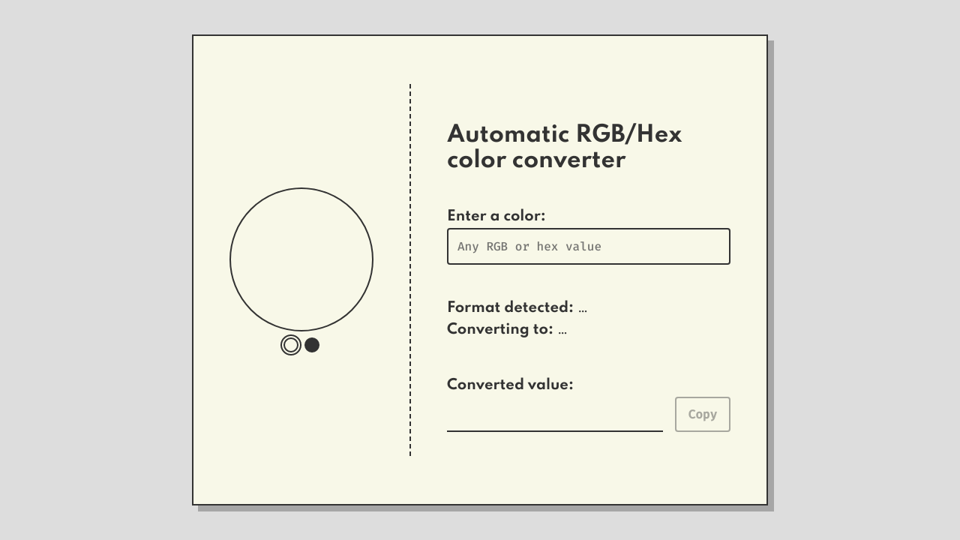Click the 'color converter' heading line
The height and width of the screenshot is (540, 960).
tap(536, 160)
